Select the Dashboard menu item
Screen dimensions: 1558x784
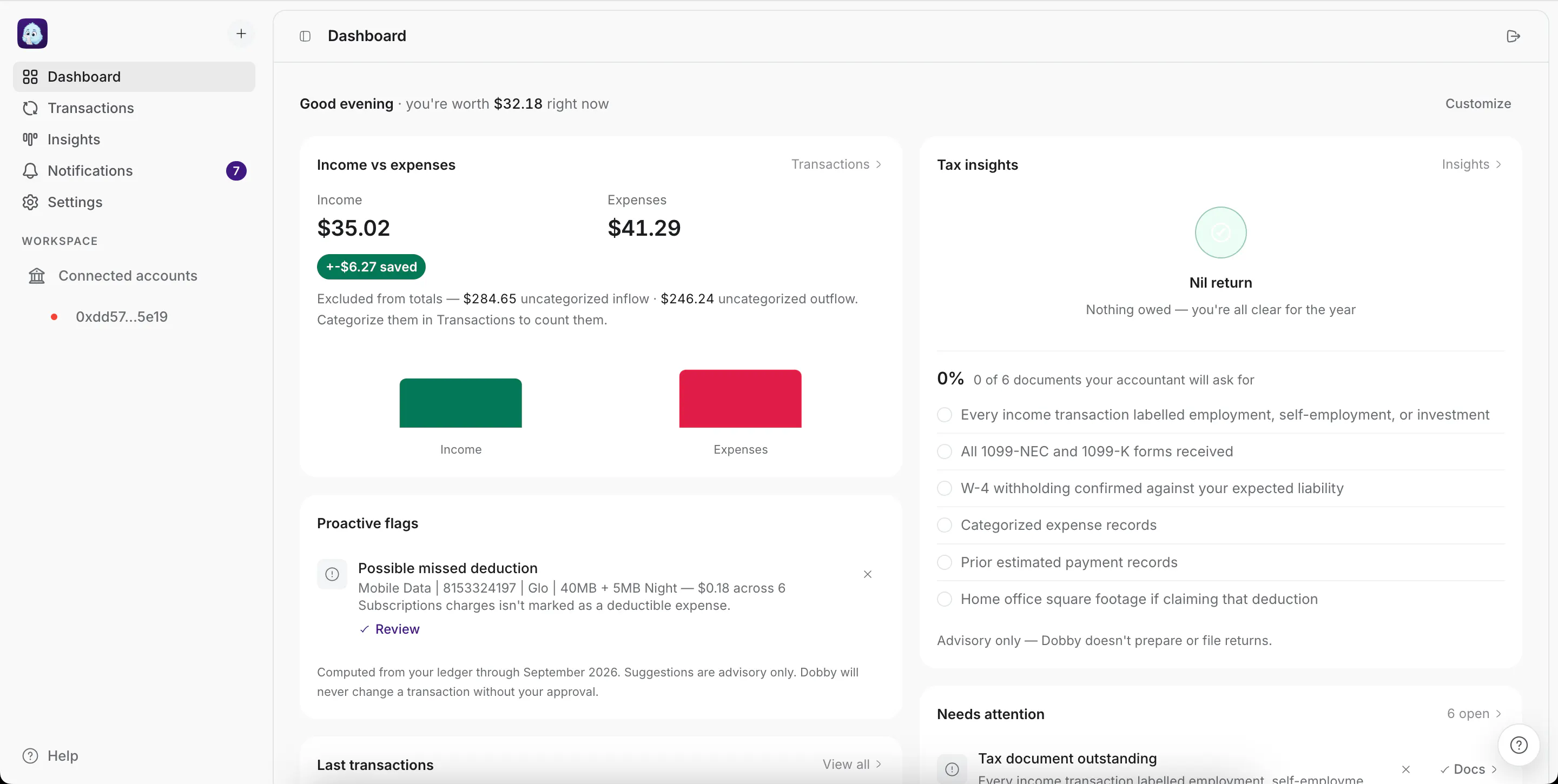(134, 77)
